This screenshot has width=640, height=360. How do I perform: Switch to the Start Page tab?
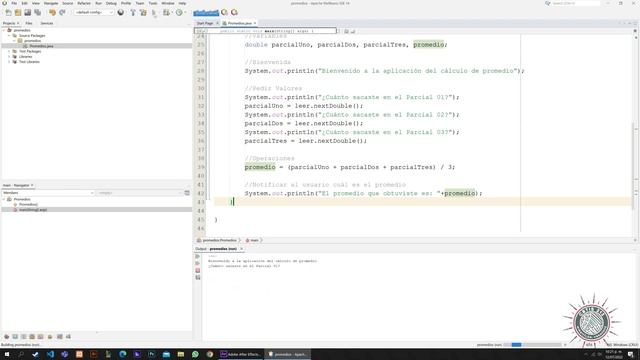[x=205, y=23]
